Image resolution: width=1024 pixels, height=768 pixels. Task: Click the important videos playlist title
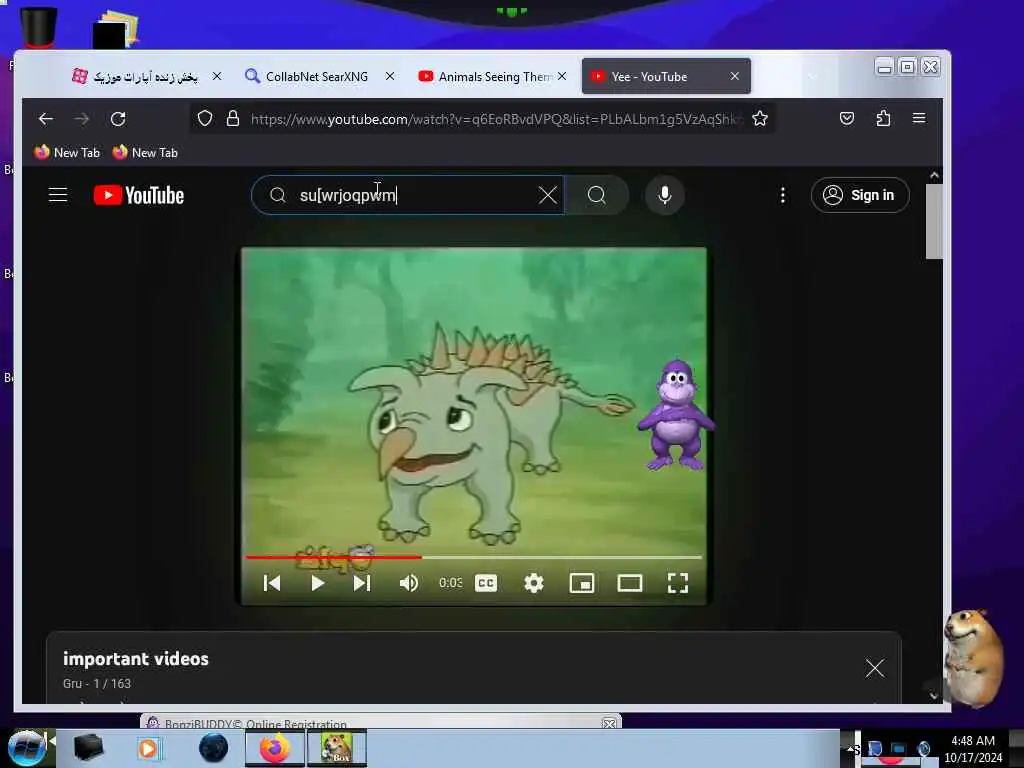coord(136,659)
